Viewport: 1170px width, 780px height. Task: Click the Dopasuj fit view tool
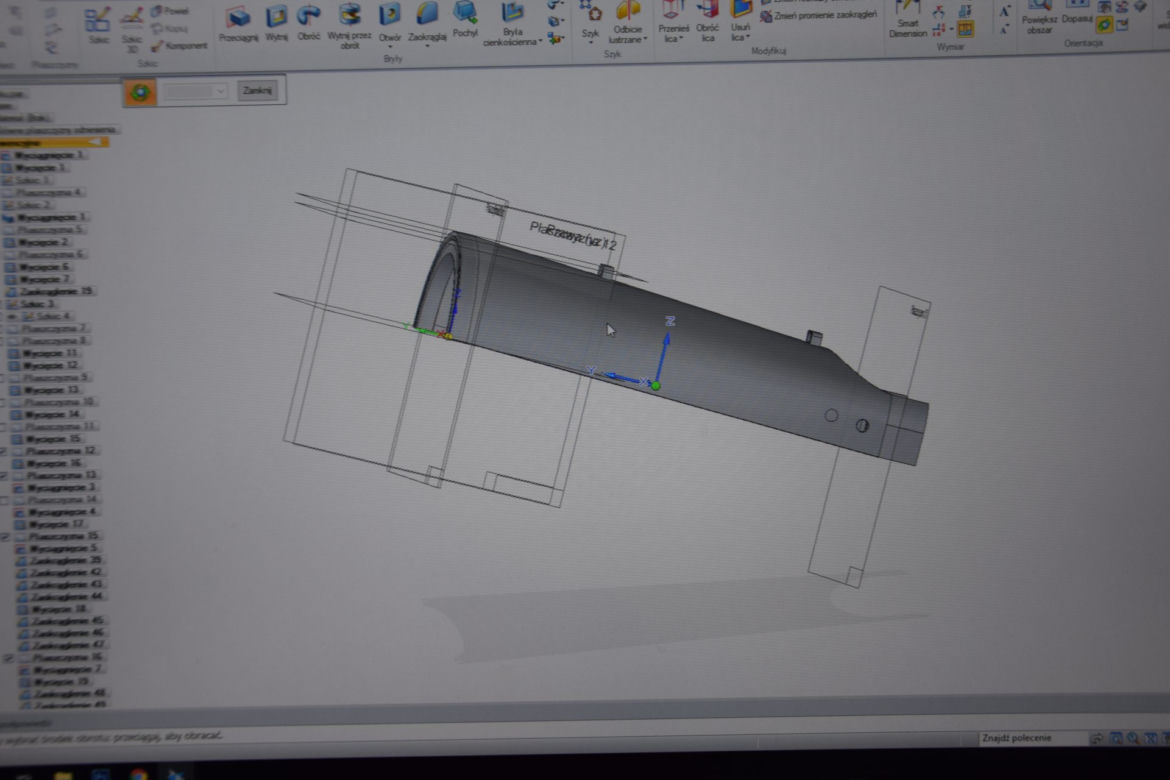pos(1076,13)
